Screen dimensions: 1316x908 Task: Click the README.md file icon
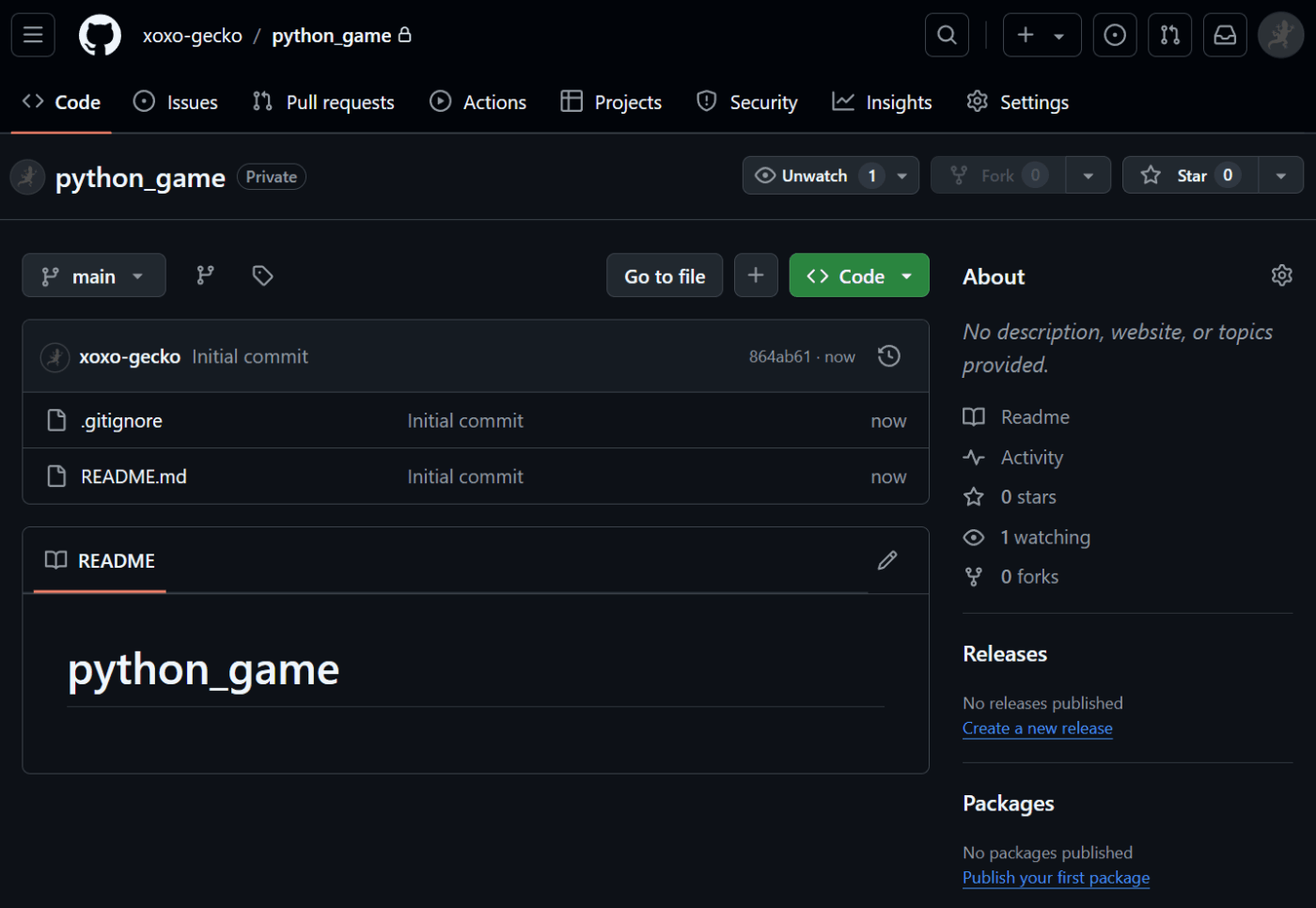tap(56, 477)
